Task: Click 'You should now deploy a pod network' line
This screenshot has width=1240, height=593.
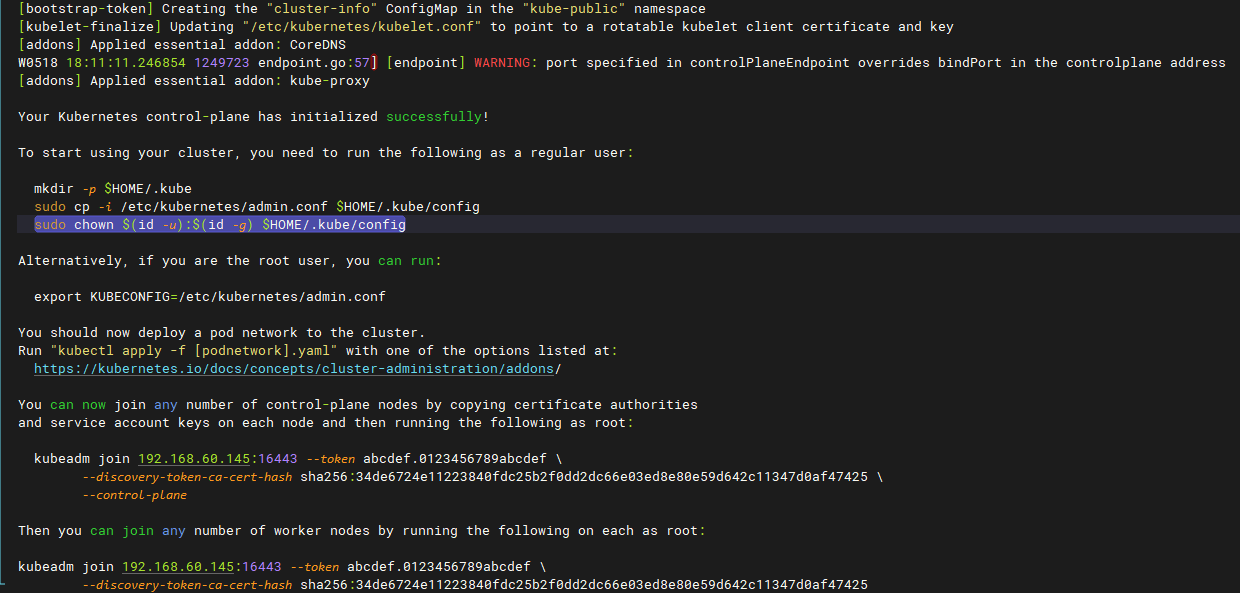Action: click(x=222, y=333)
